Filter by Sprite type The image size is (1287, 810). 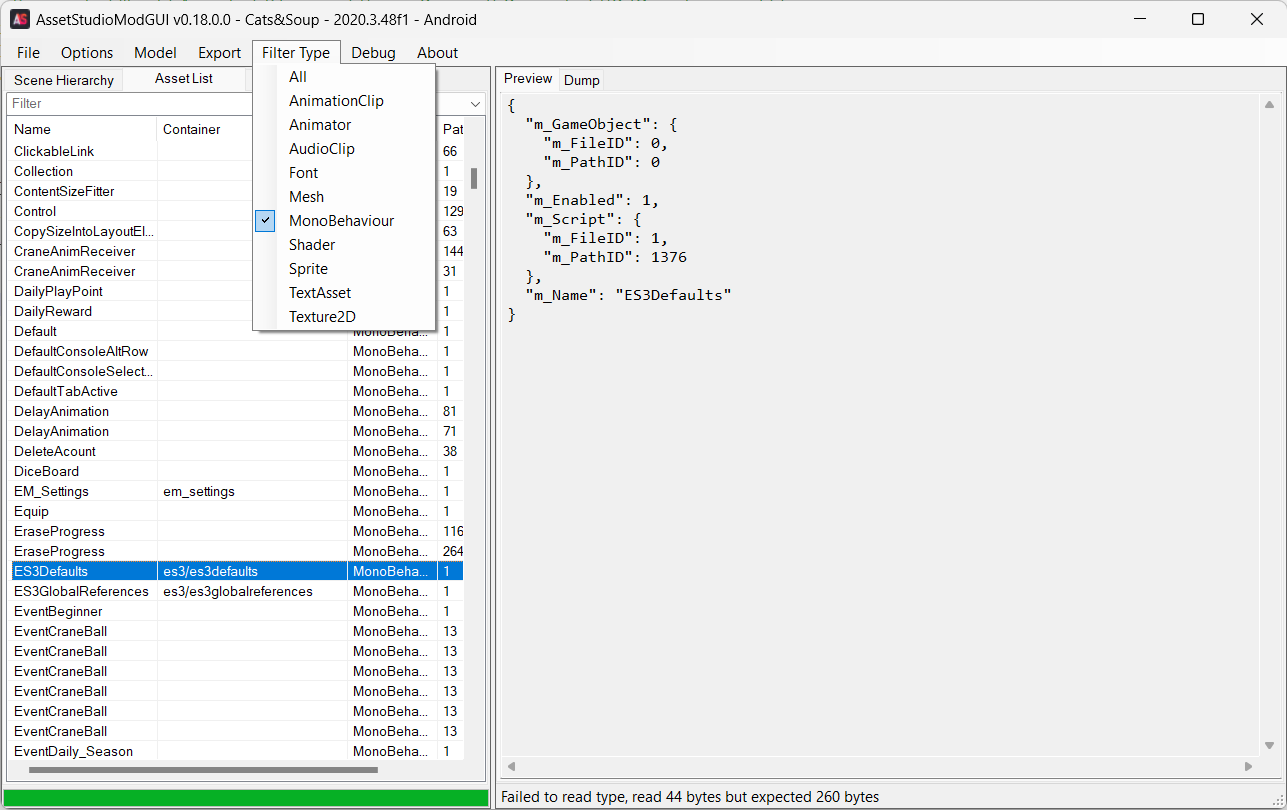[x=344, y=269]
